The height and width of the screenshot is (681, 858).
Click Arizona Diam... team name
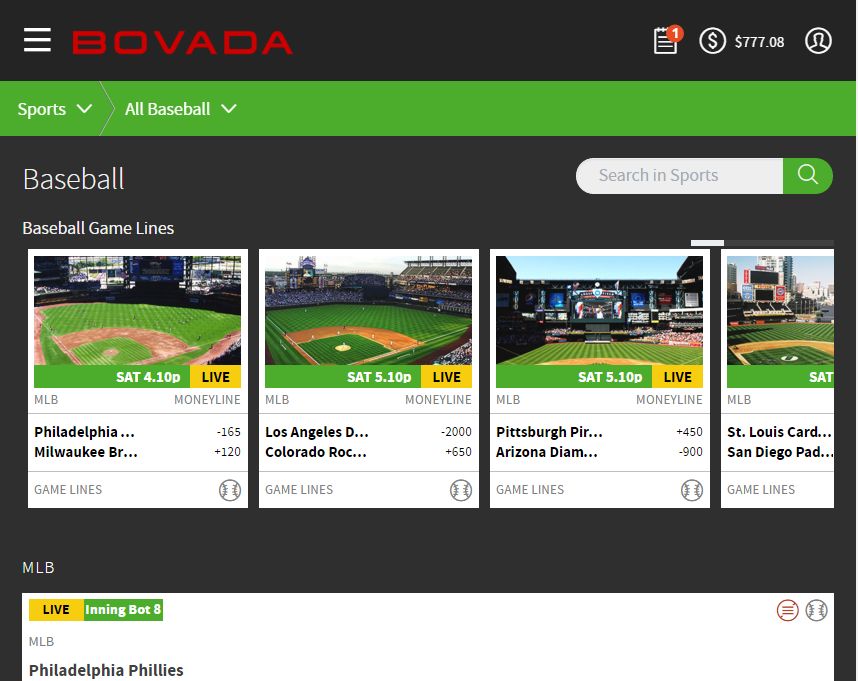click(547, 452)
